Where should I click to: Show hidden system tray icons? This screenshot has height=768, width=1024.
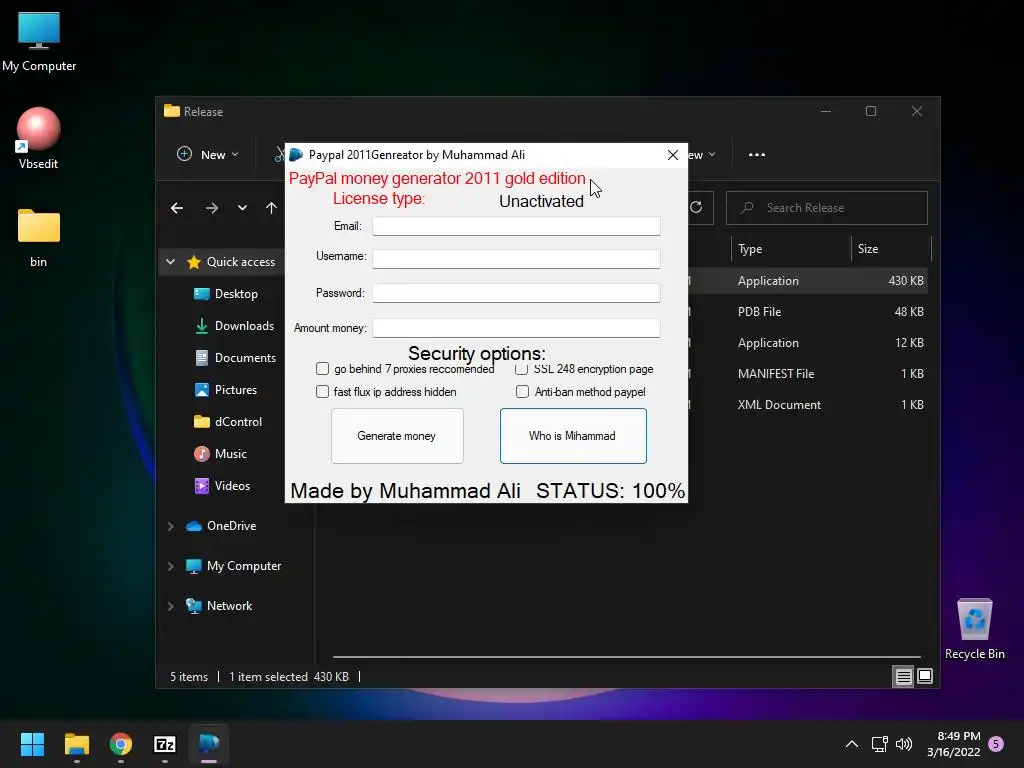coord(852,744)
